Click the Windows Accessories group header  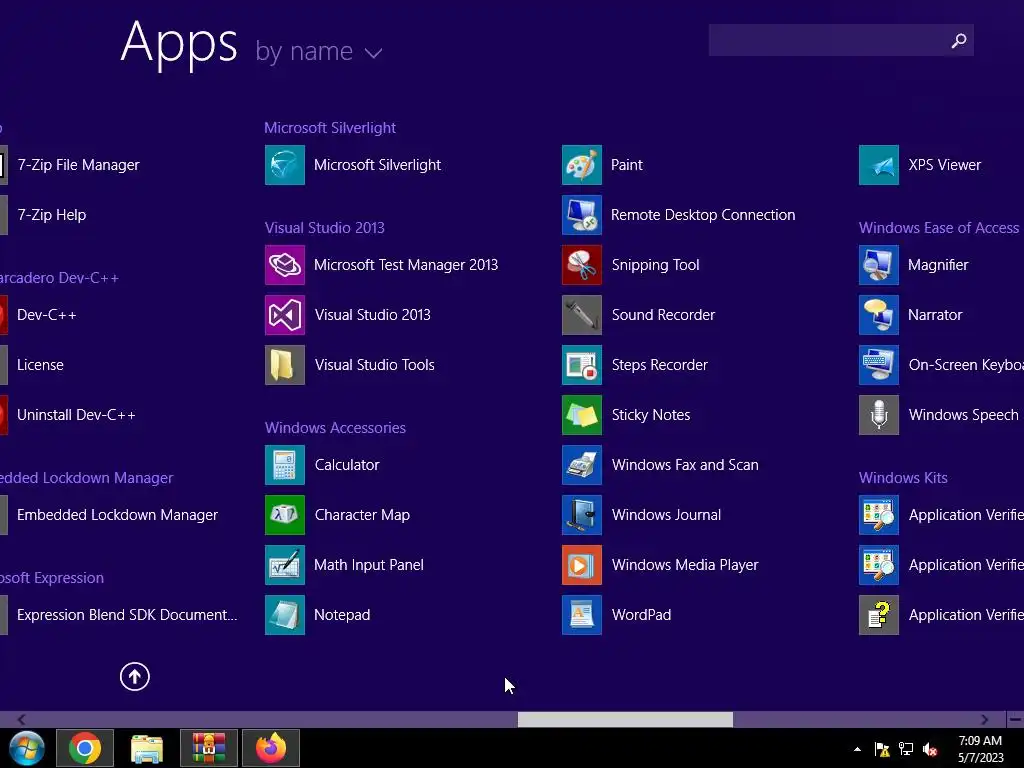pos(335,428)
